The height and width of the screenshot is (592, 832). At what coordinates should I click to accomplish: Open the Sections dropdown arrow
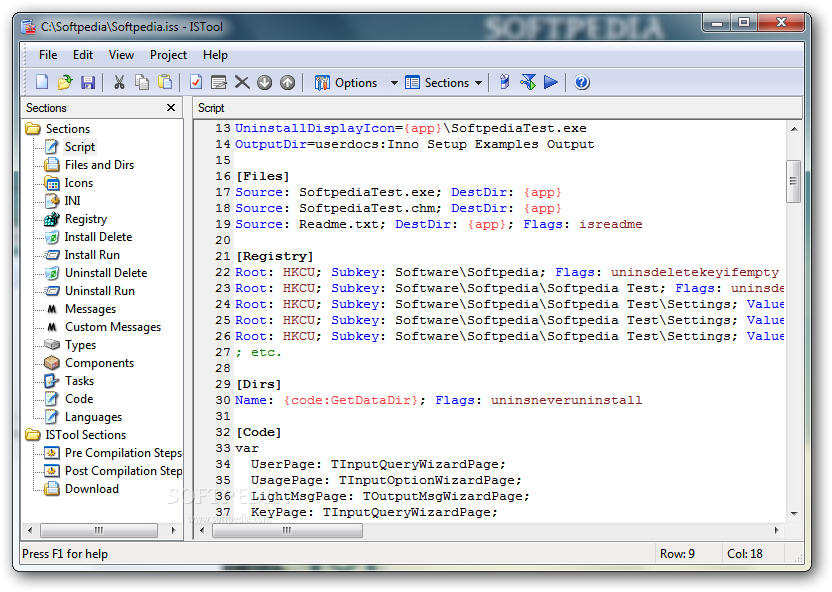pyautogui.click(x=479, y=83)
